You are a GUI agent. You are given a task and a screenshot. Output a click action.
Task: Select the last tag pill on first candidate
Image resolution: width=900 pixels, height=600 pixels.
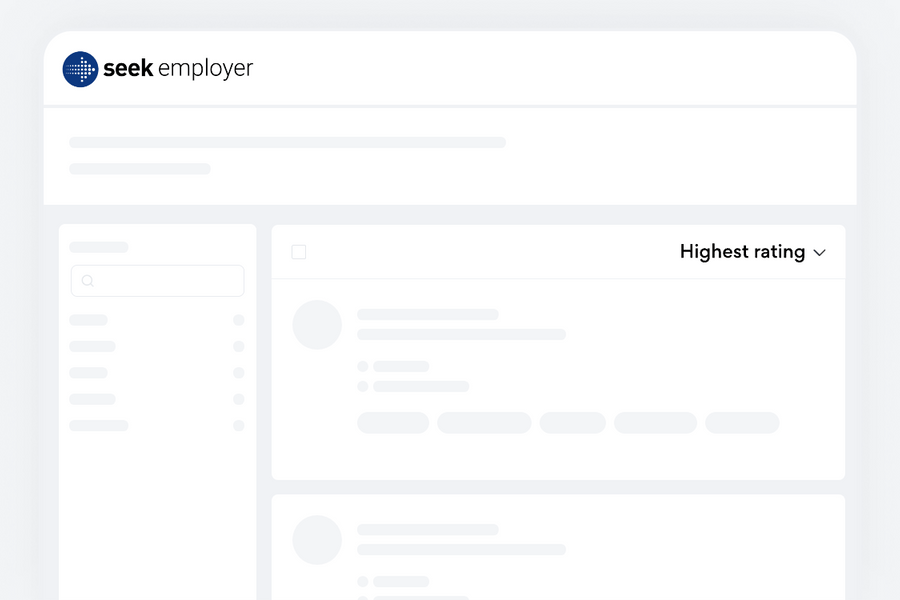[x=742, y=423]
